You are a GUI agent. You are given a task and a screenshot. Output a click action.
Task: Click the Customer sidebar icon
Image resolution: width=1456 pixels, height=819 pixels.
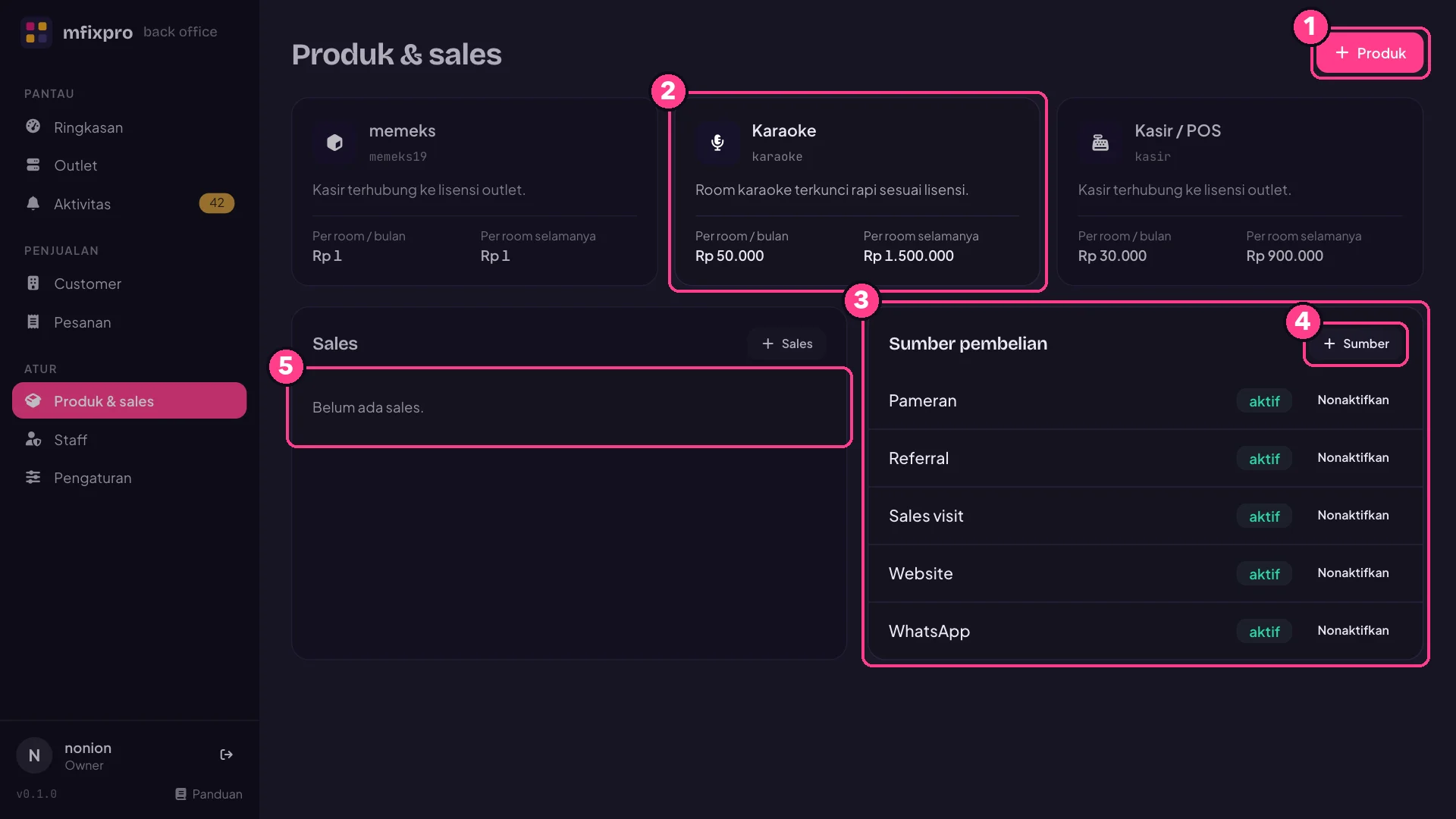[x=33, y=283]
